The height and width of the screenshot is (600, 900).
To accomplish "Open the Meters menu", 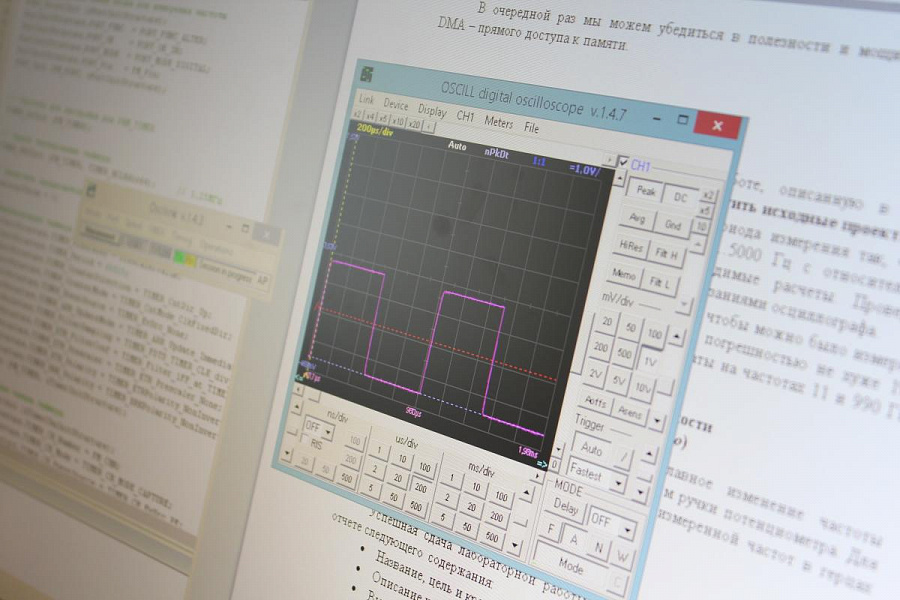I will 498,122.
